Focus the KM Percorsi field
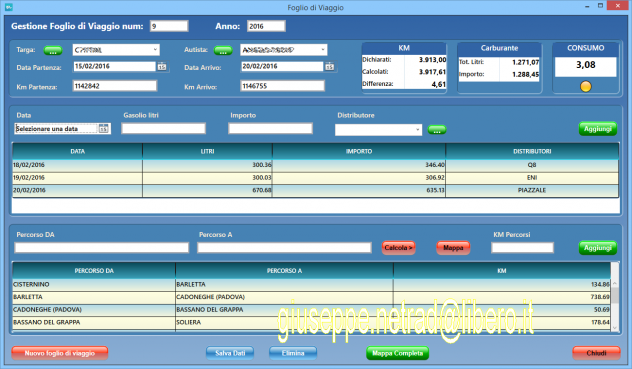 point(522,248)
